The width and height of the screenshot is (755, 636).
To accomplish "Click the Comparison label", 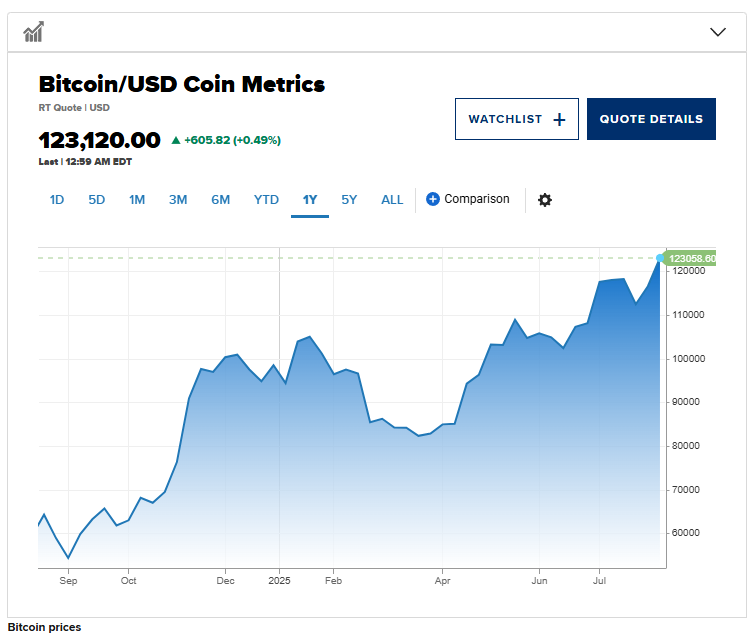I will (477, 199).
